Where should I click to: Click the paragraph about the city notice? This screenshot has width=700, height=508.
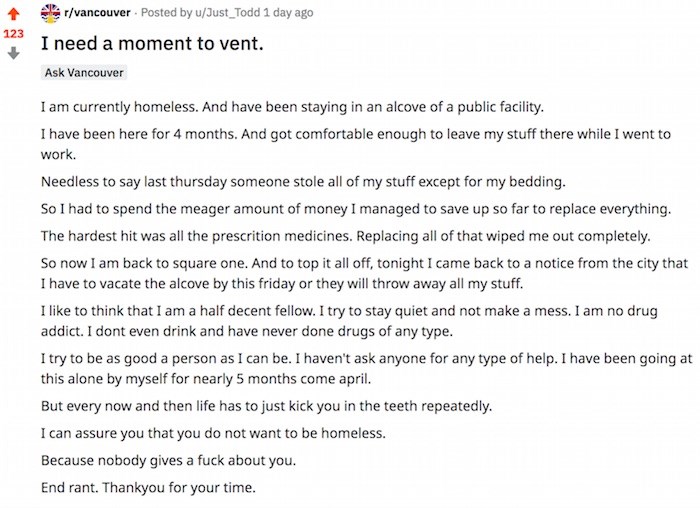point(364,273)
